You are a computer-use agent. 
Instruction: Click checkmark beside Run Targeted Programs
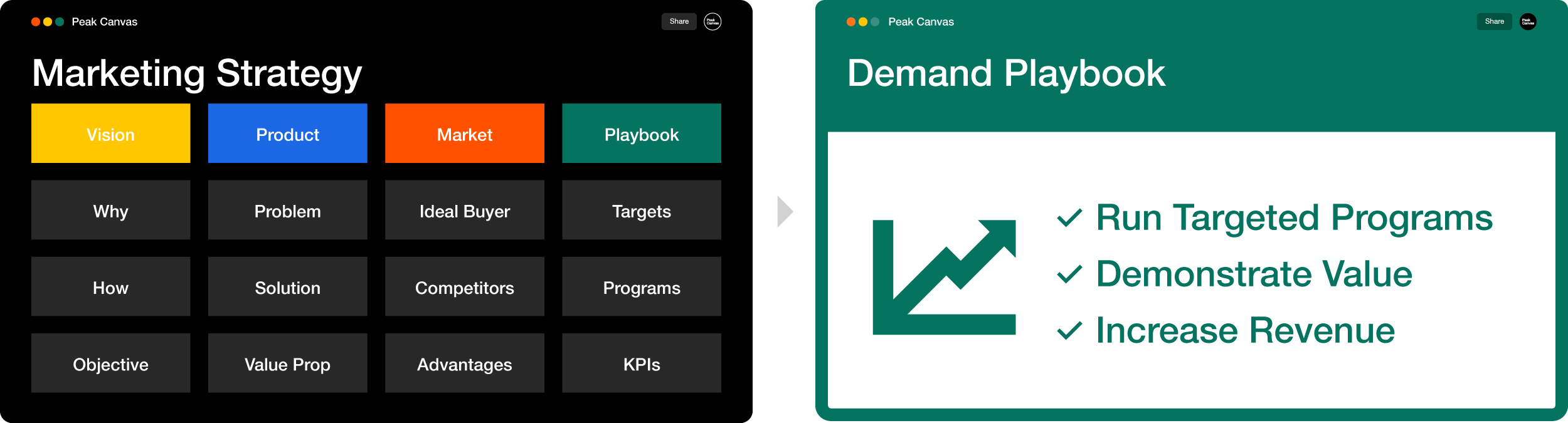click(1069, 218)
